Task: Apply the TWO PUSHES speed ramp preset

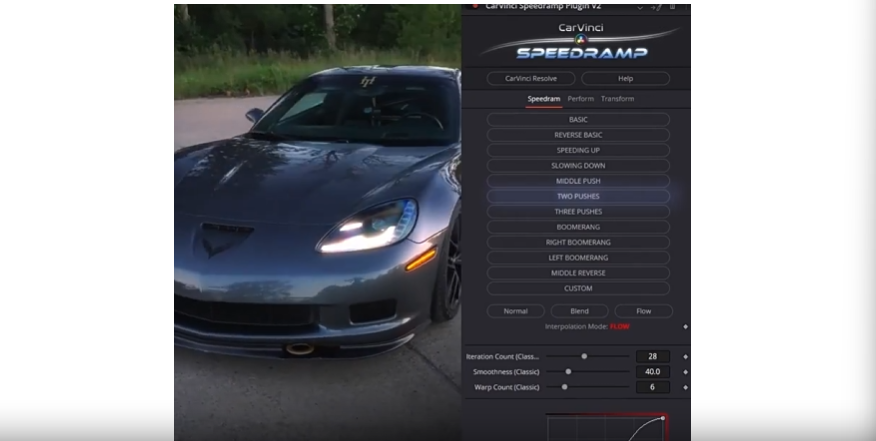Action: pos(577,196)
